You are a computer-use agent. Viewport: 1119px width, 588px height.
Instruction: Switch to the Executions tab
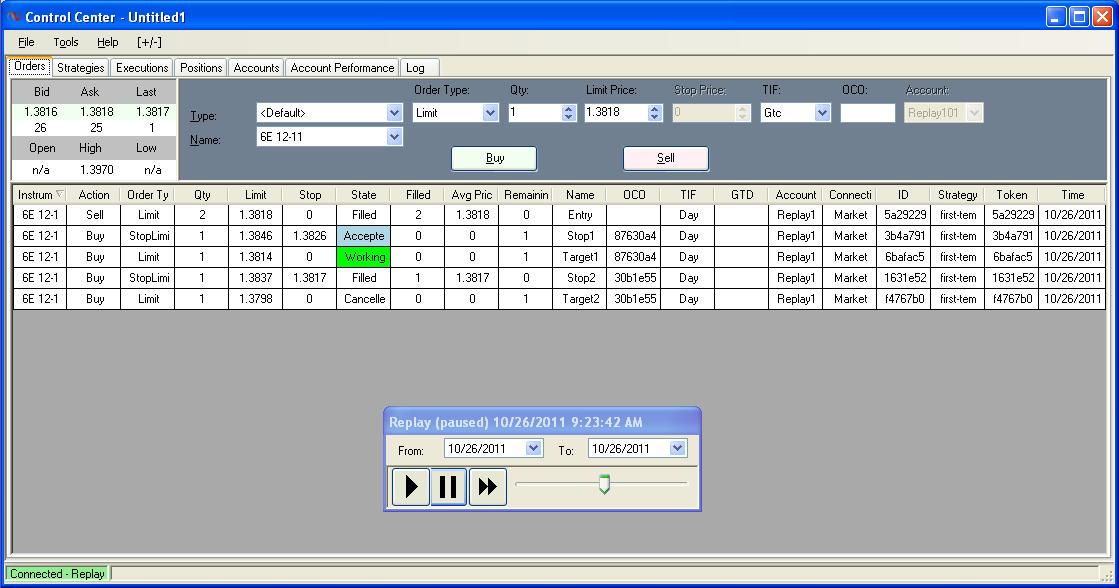point(142,68)
